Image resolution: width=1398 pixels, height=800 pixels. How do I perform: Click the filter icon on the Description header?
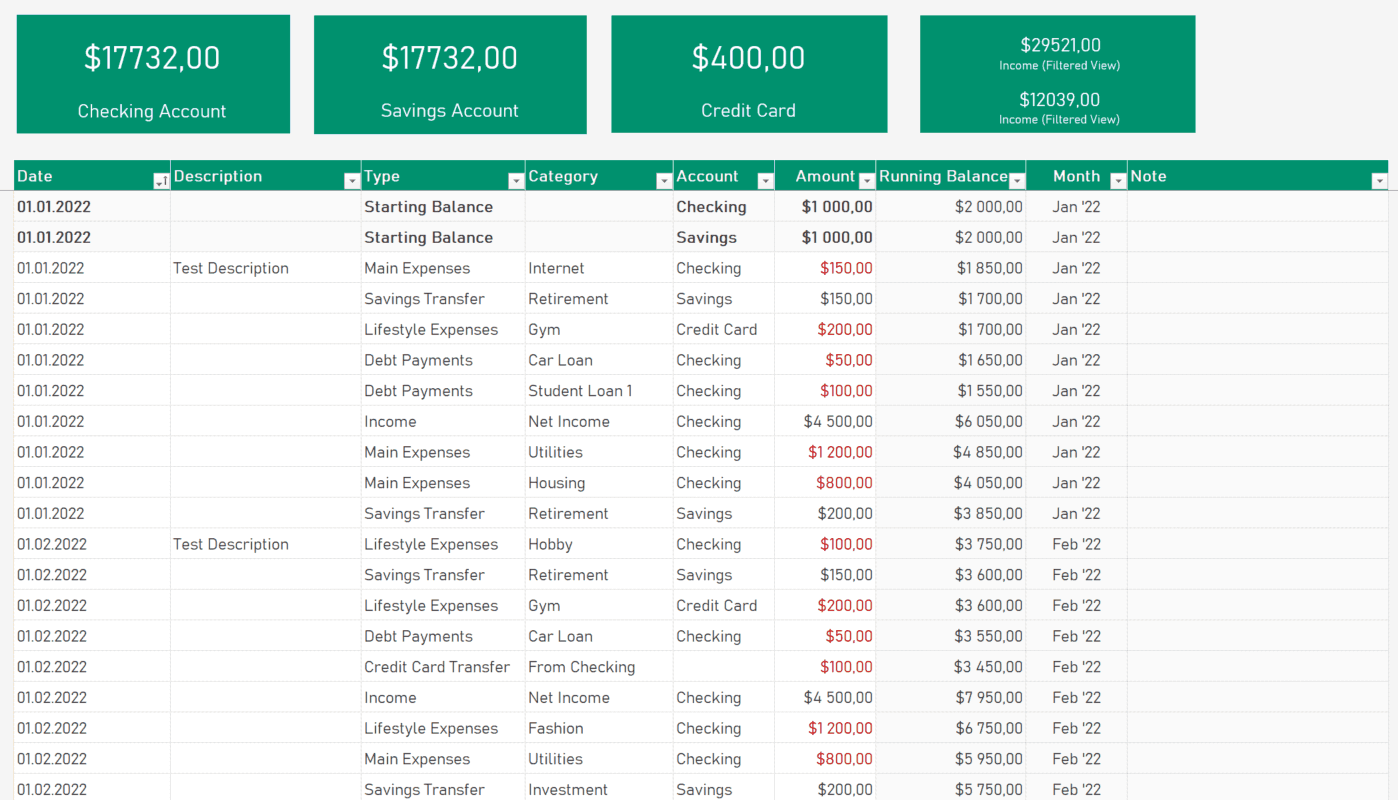click(352, 180)
